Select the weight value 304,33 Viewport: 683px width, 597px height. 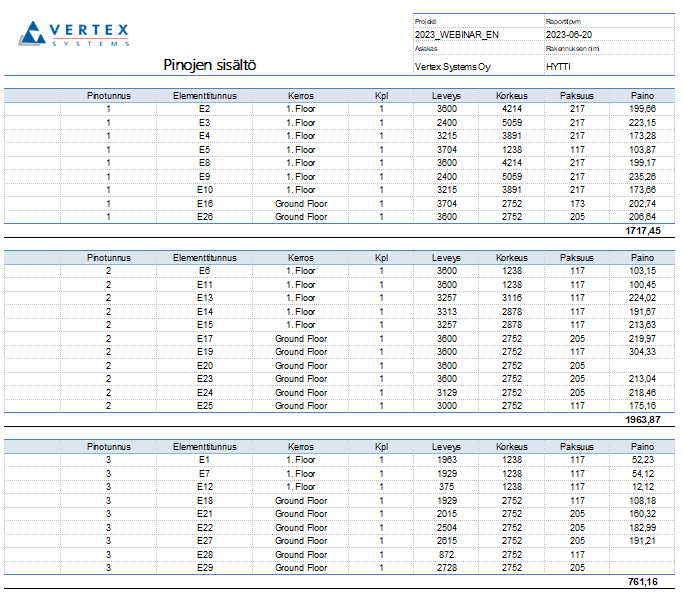642,352
